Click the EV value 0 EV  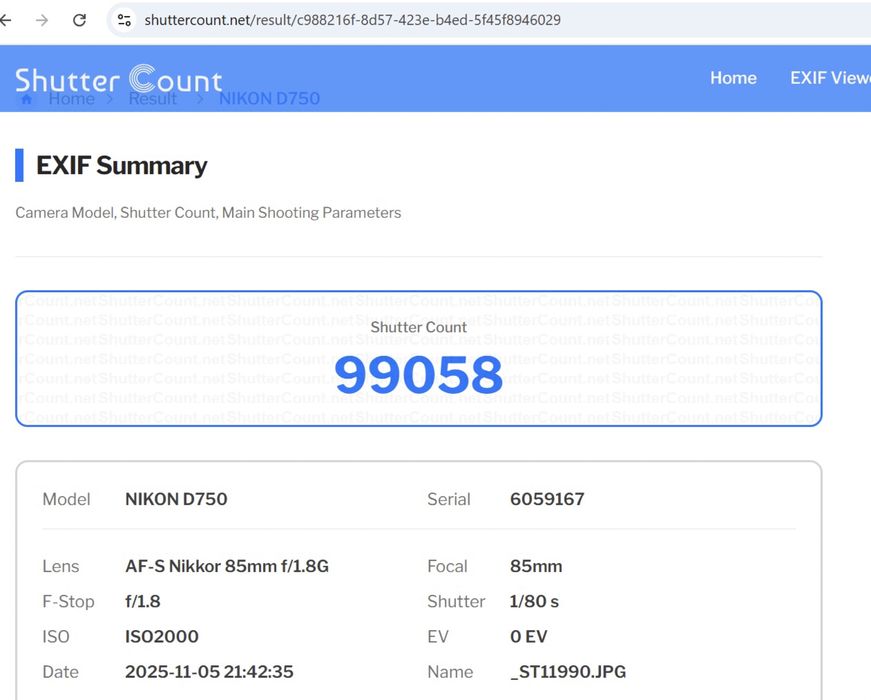click(x=528, y=637)
